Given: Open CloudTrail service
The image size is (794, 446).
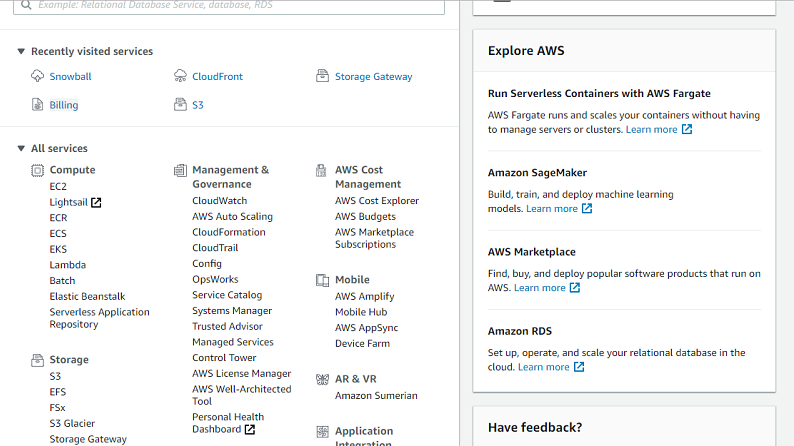Looking at the screenshot, I should (215, 248).
